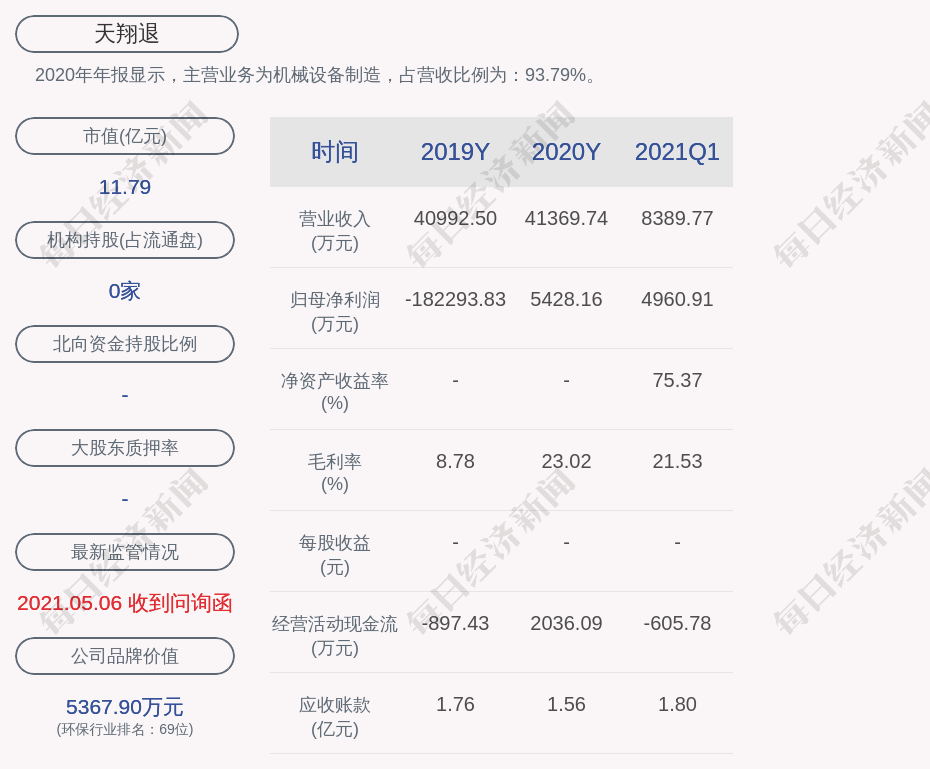Click the 时间 table header
Viewport: 930px width, 769px height.
click(x=335, y=152)
